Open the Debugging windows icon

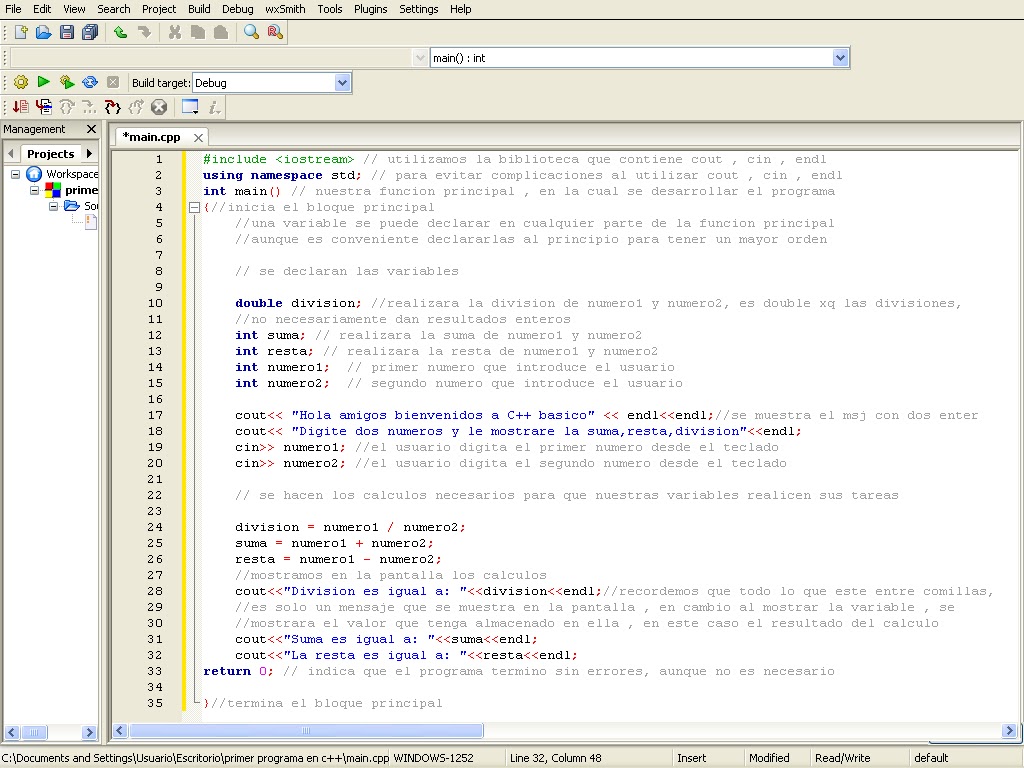coord(190,107)
